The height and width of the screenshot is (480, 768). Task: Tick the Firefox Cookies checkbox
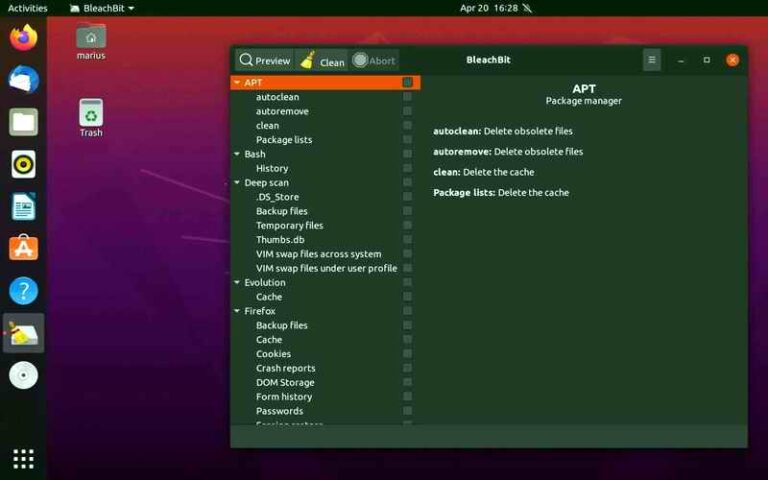(407, 354)
